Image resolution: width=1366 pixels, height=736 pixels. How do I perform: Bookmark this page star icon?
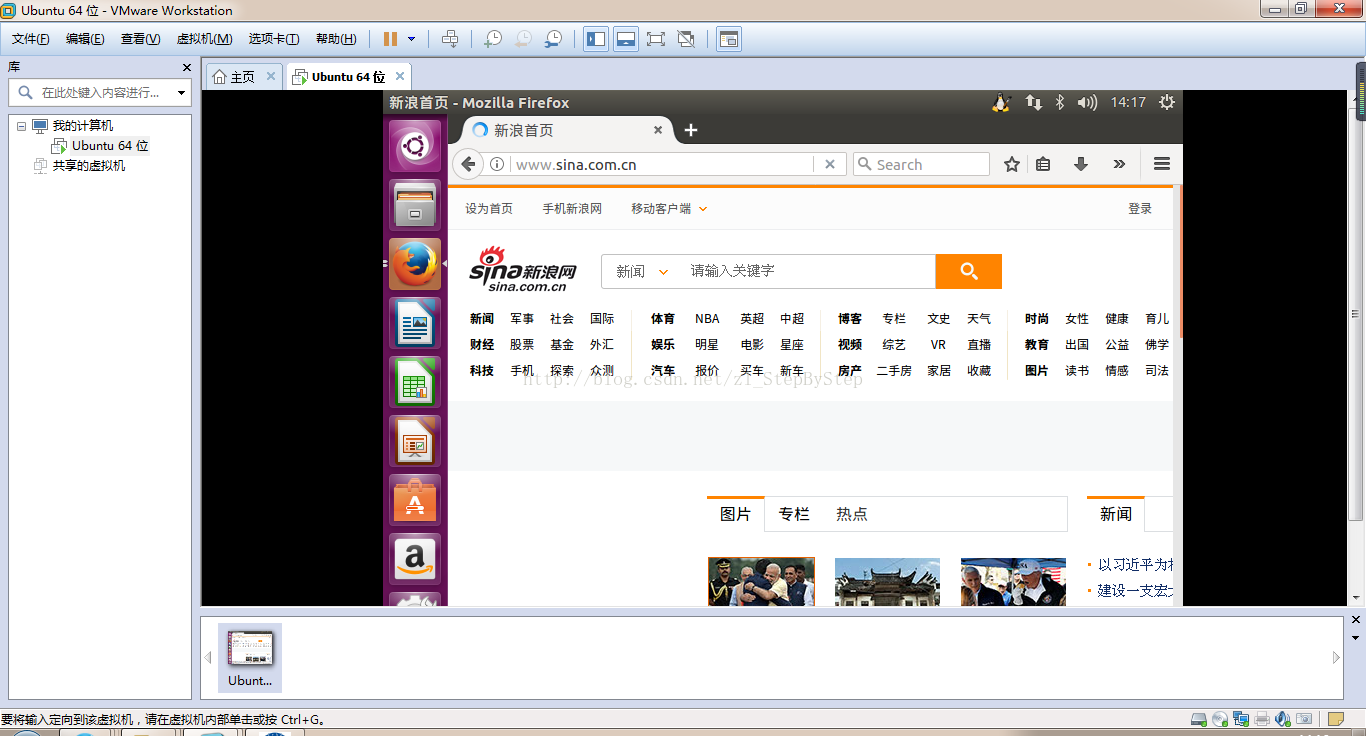1012,164
